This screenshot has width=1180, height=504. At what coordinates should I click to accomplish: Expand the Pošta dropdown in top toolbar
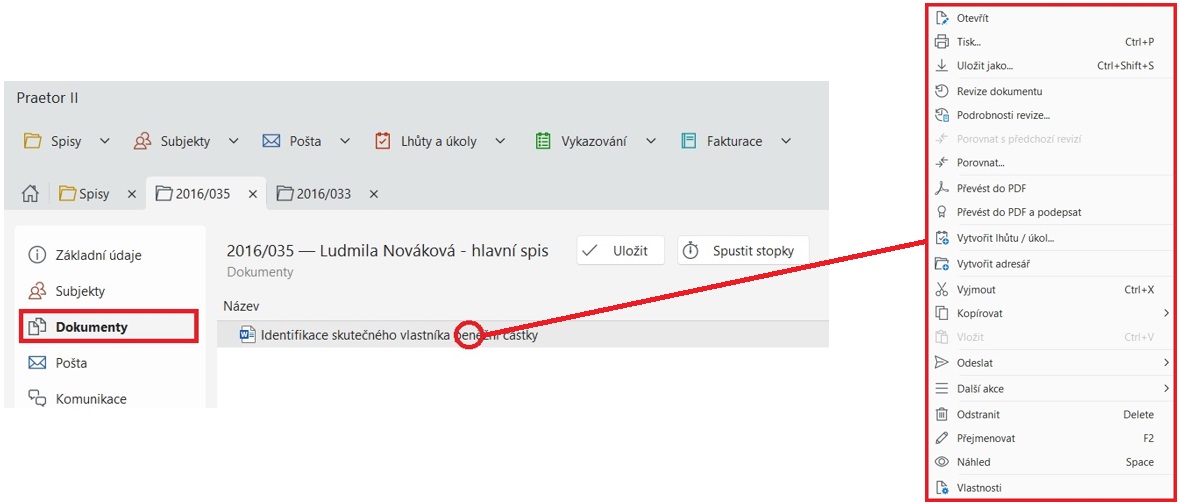[x=345, y=141]
